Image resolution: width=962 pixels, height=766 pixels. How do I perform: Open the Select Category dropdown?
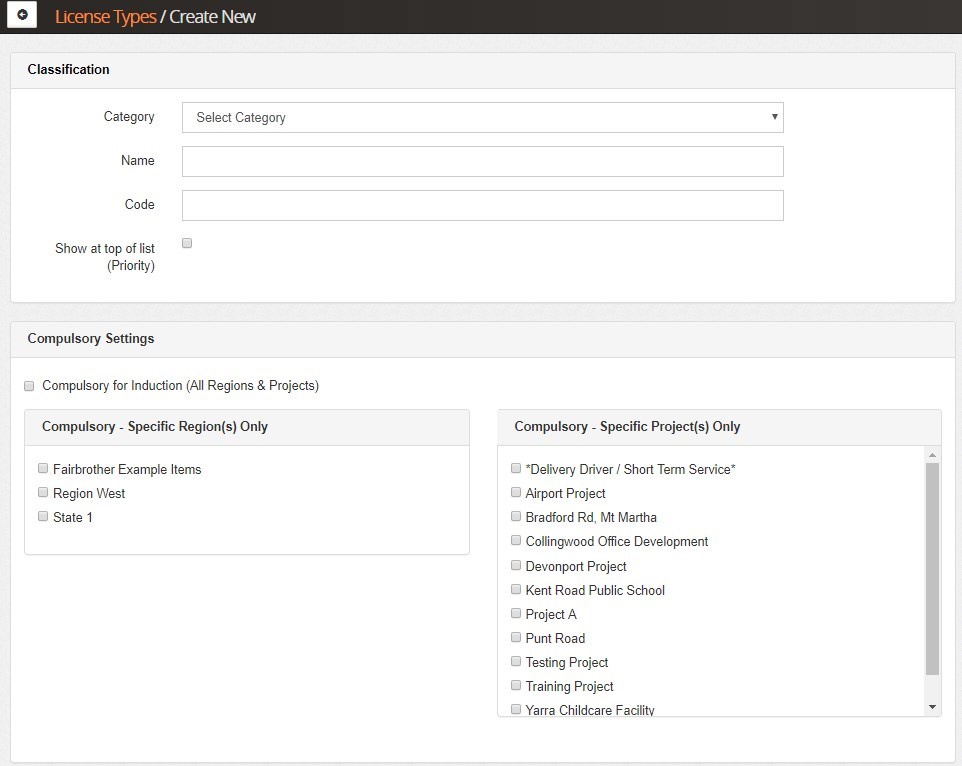(x=482, y=117)
